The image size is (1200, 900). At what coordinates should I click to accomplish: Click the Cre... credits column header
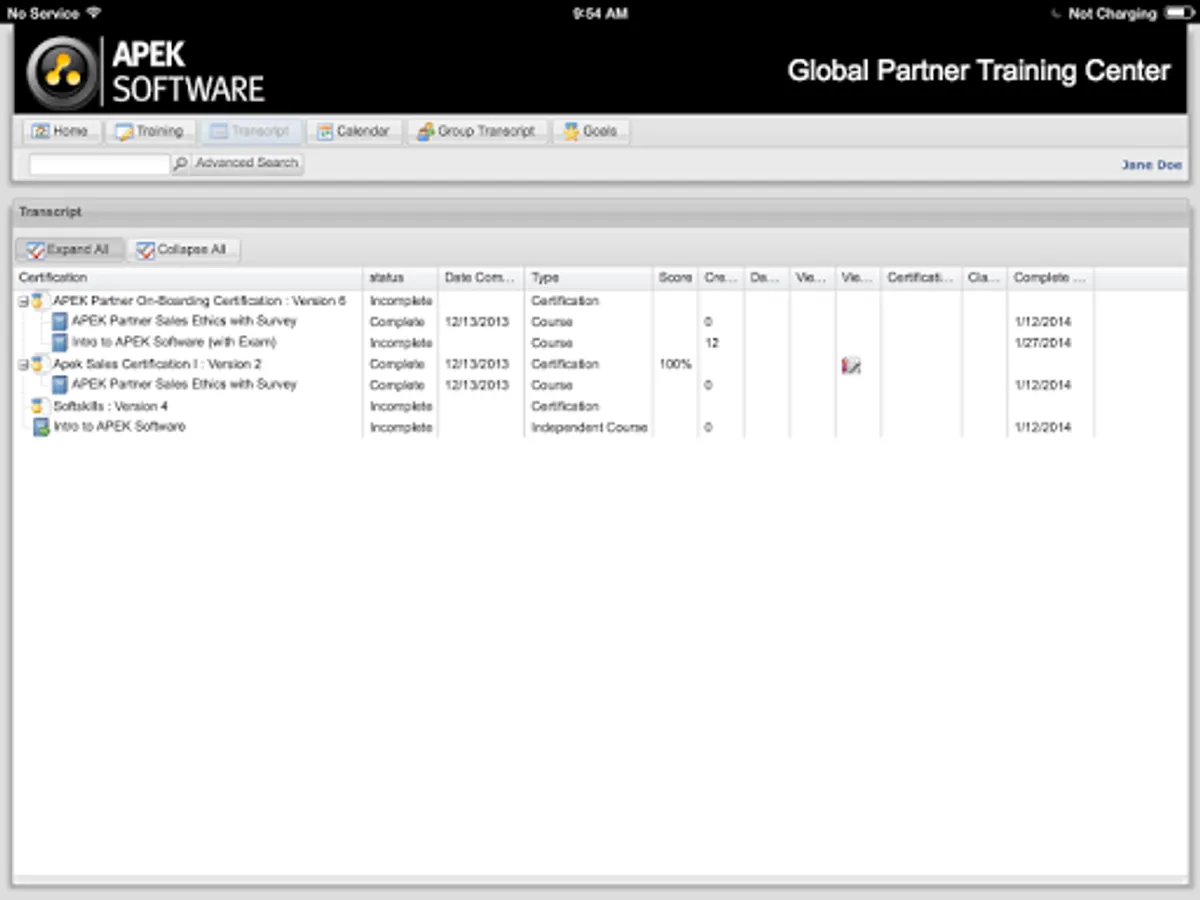pos(720,278)
